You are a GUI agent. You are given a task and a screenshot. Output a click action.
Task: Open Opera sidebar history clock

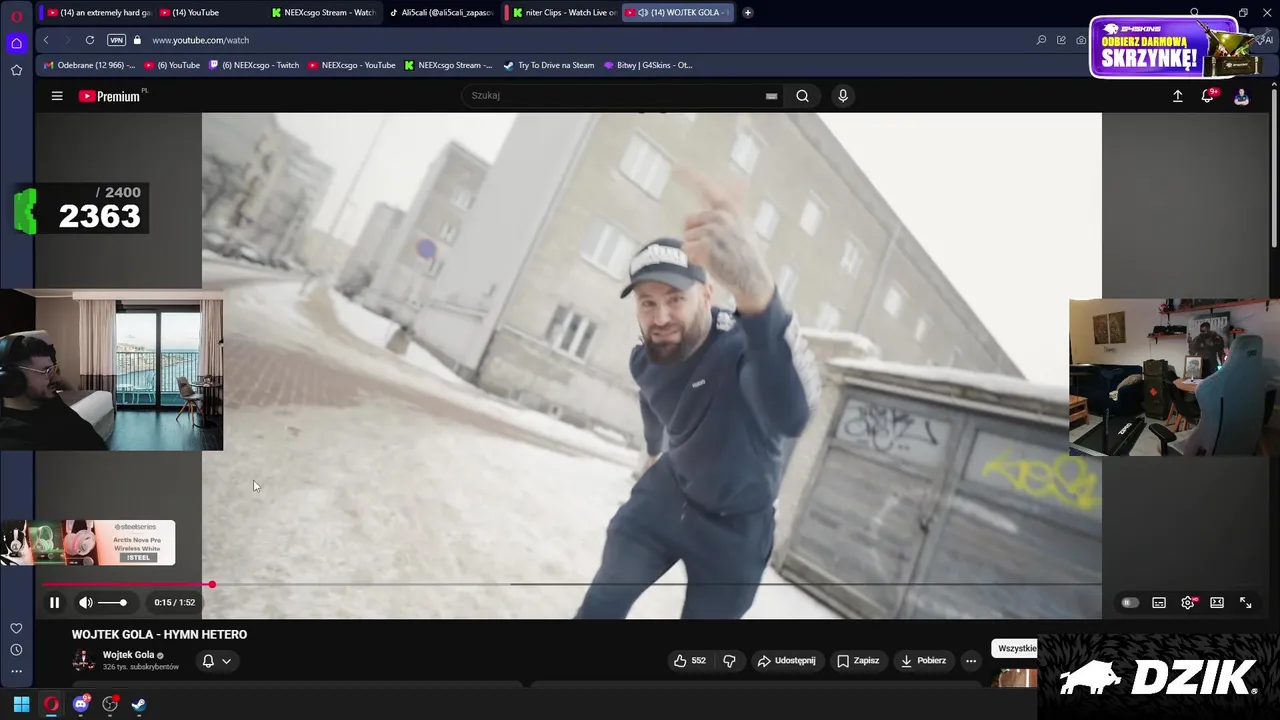pos(16,650)
